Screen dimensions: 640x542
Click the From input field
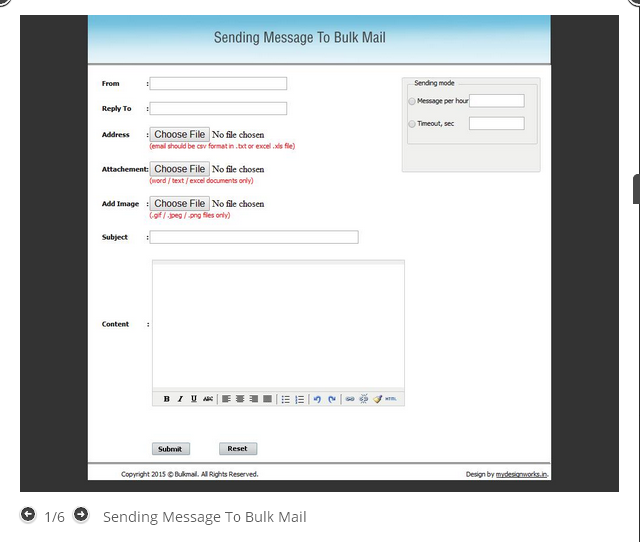[218, 84]
